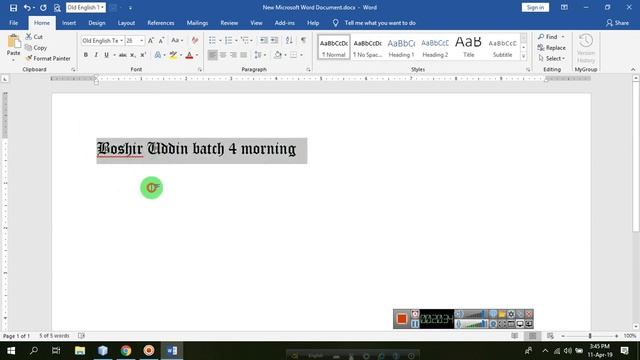Apply the Heading 2 style

pyautogui.click(x=435, y=47)
